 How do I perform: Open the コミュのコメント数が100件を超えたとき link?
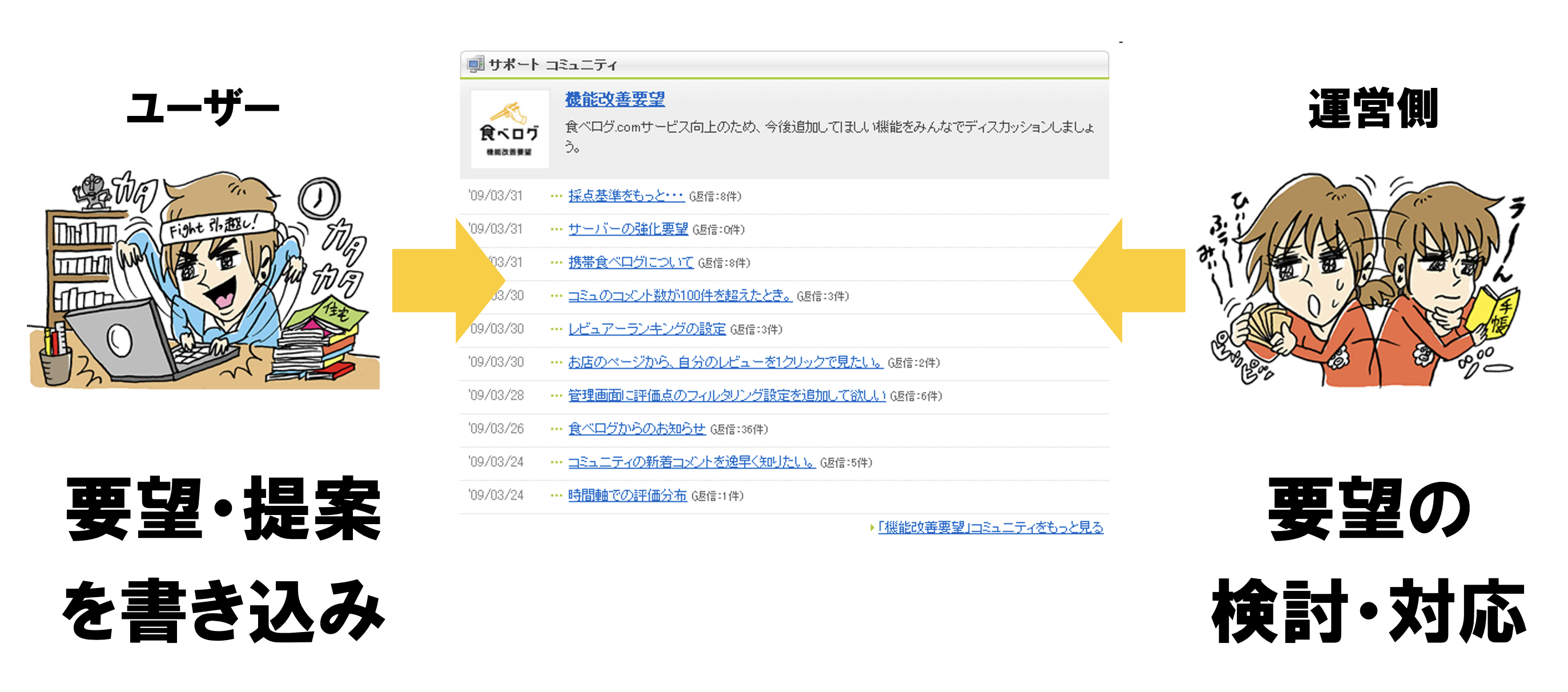pos(680,296)
